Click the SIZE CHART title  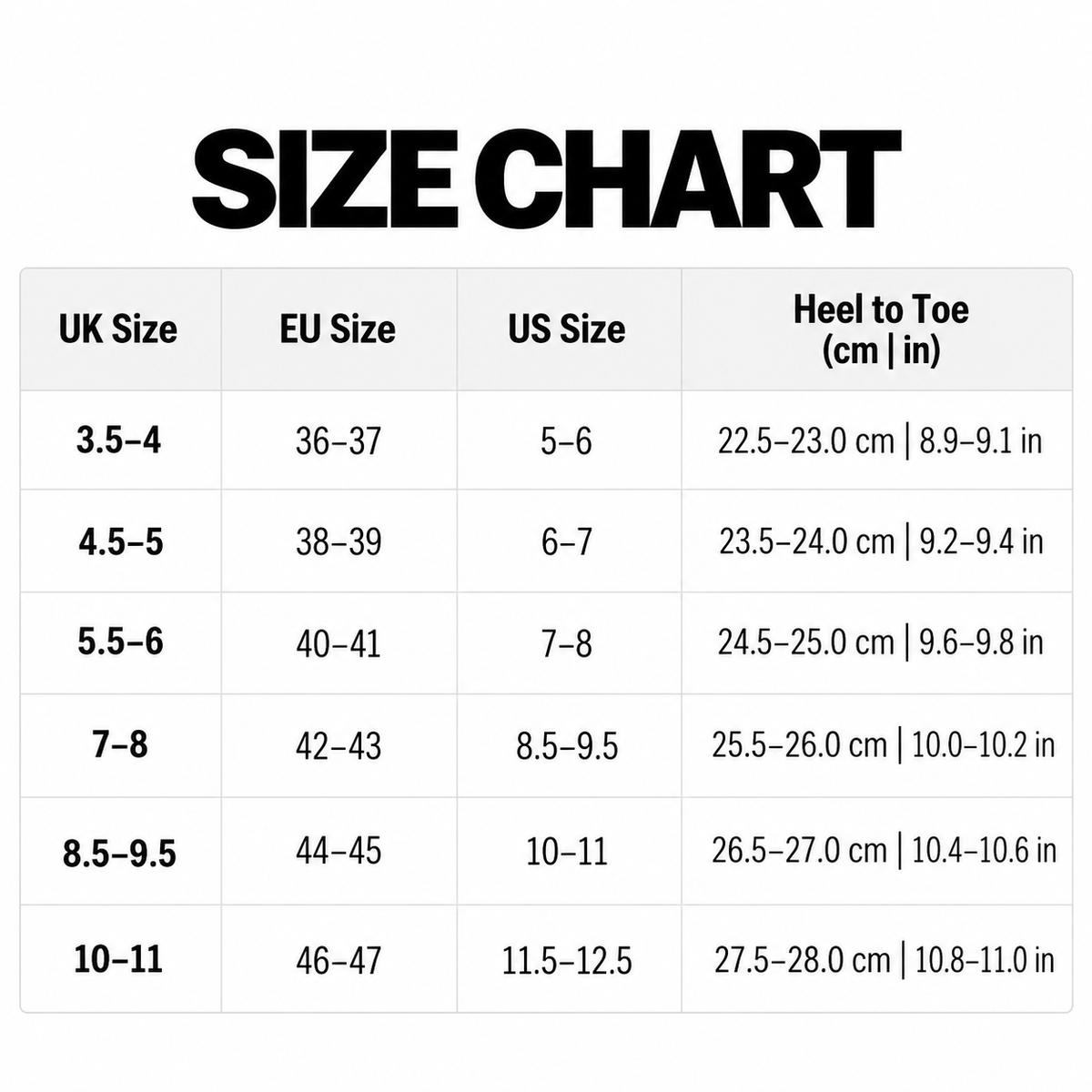[546, 178]
